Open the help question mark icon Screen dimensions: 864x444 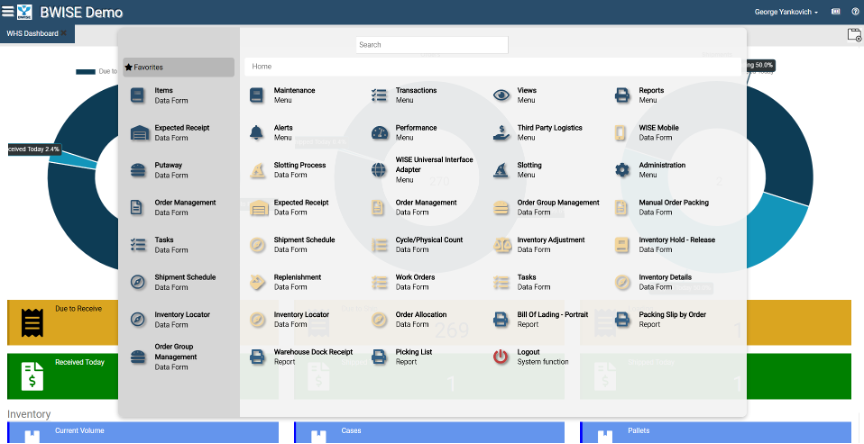pos(855,12)
